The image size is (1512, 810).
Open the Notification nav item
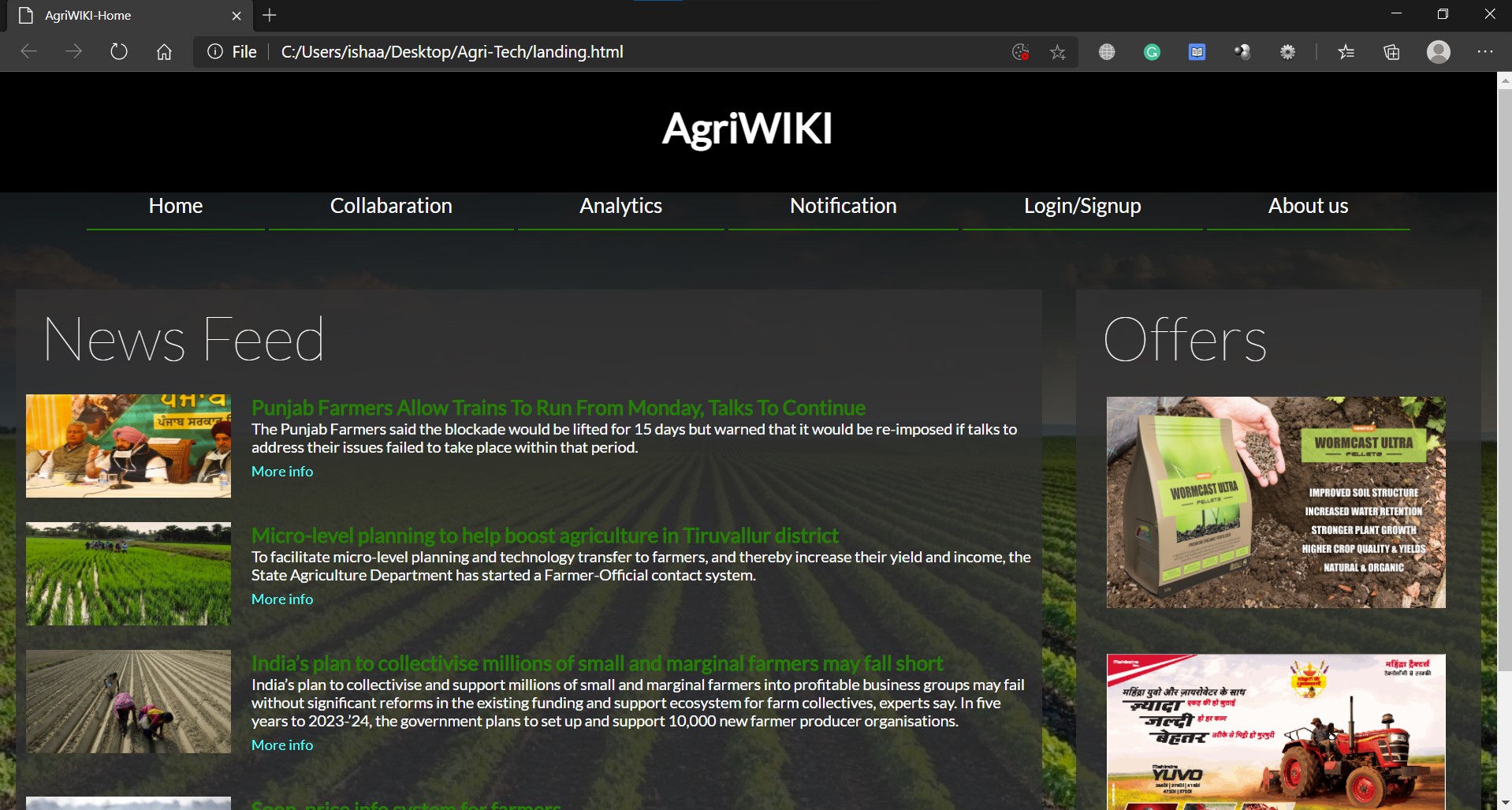(x=843, y=206)
